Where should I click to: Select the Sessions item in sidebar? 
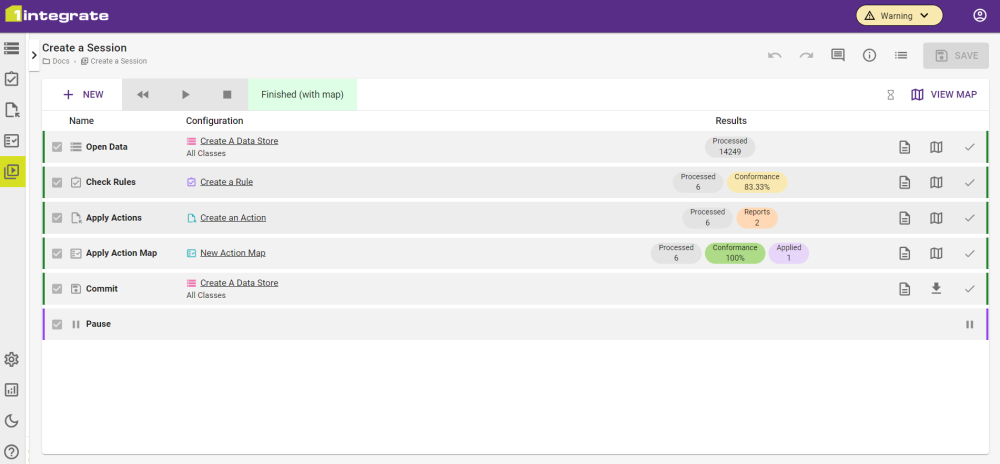[12, 171]
